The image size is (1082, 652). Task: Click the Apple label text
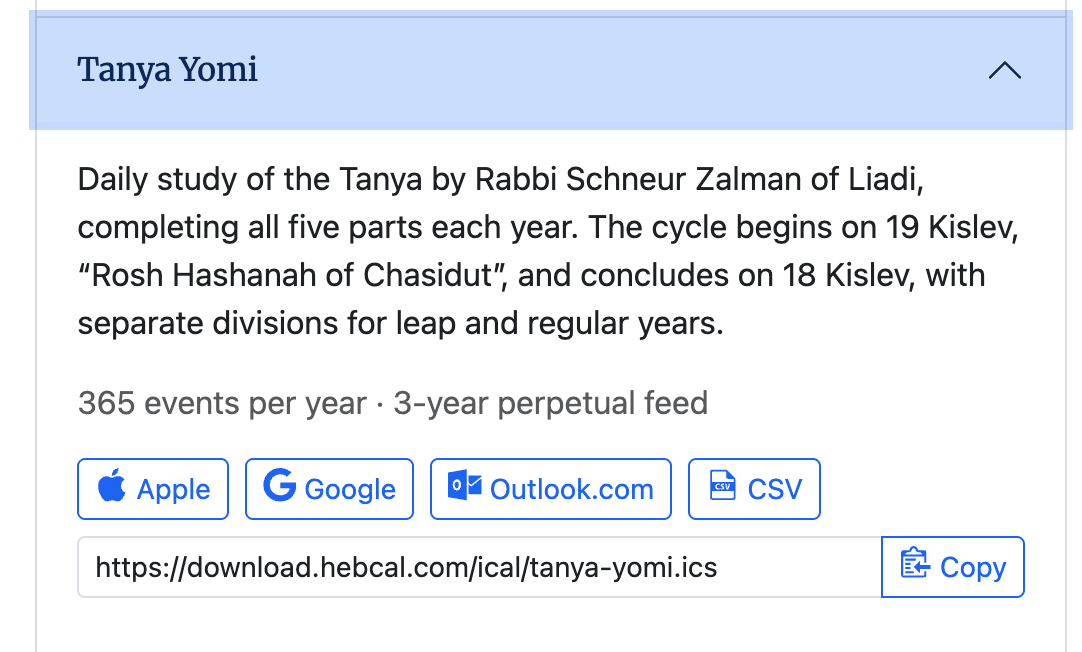(173, 491)
